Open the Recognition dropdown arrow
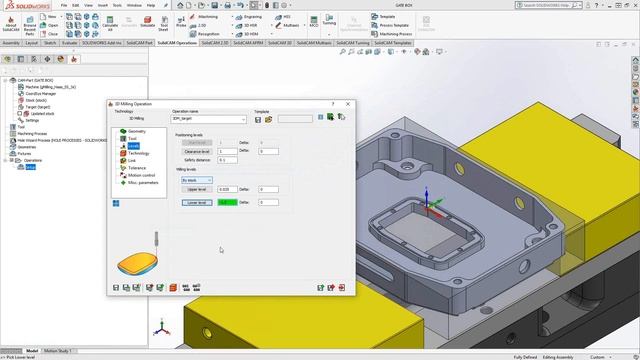Image resolution: width=640 pixels, height=360 pixels. pyautogui.click(x=233, y=34)
